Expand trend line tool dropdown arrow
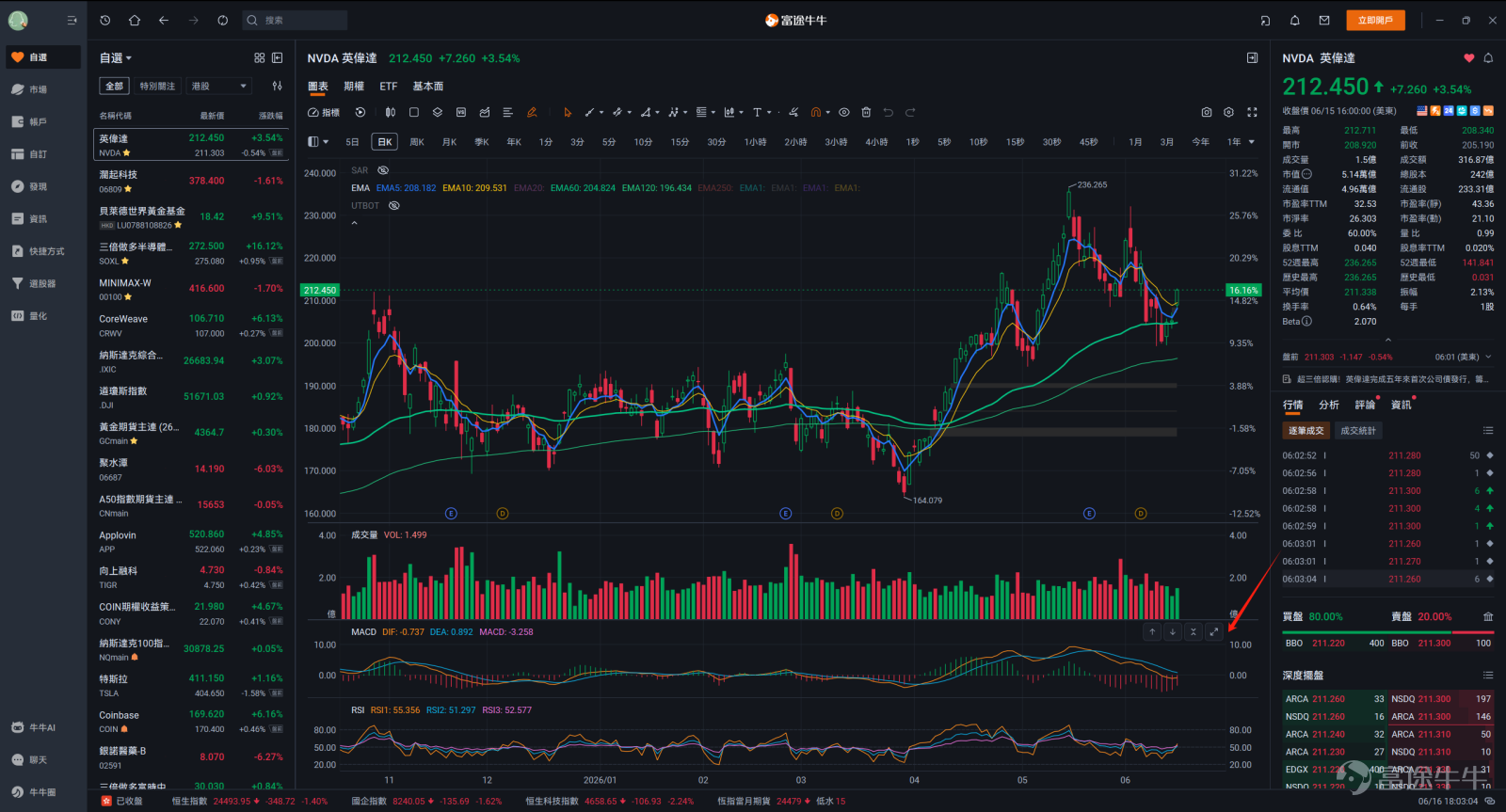The image size is (1506, 812). pyautogui.click(x=601, y=113)
